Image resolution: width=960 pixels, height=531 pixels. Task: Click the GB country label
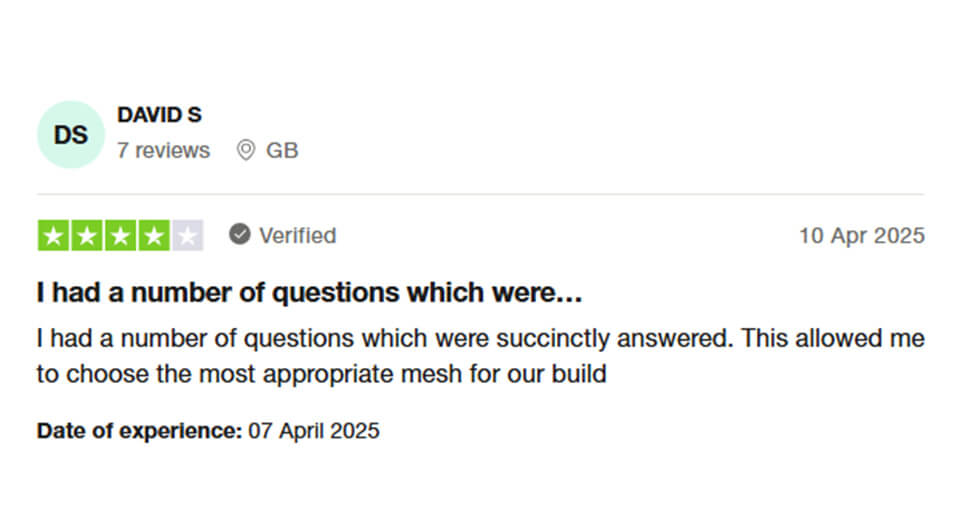[x=282, y=150]
